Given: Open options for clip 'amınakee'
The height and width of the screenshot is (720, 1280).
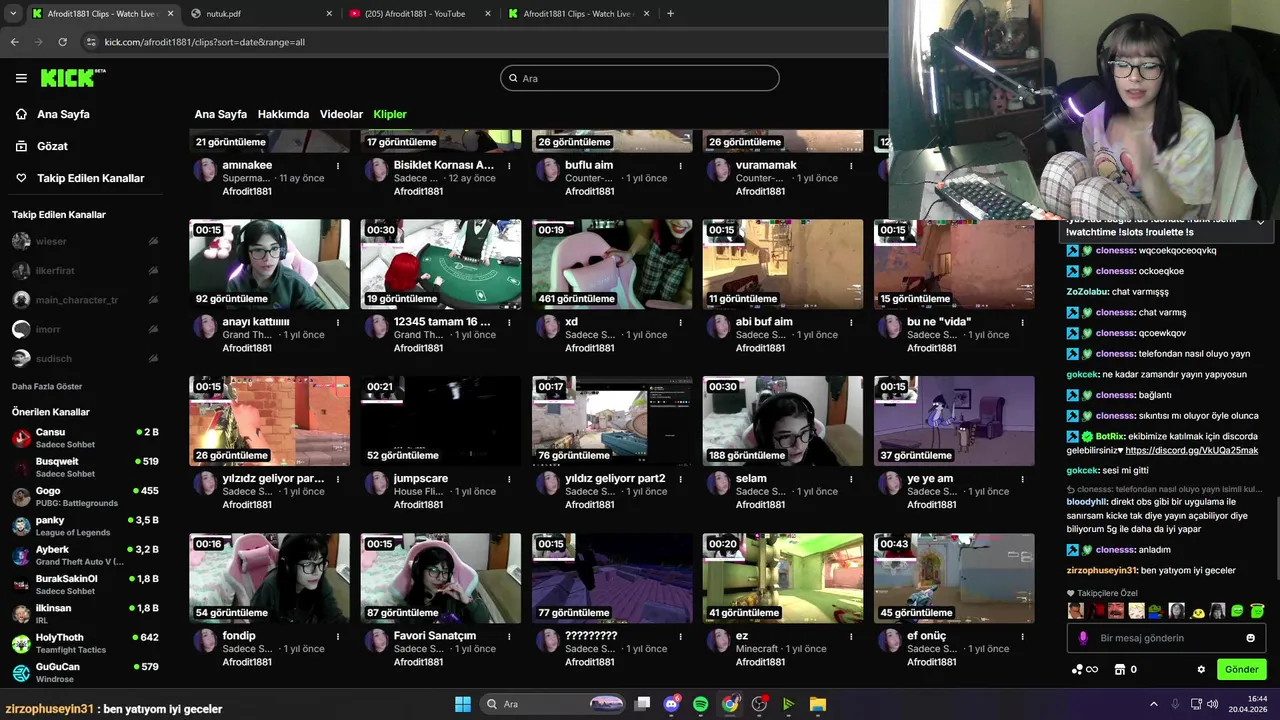Looking at the screenshot, I should (338, 165).
